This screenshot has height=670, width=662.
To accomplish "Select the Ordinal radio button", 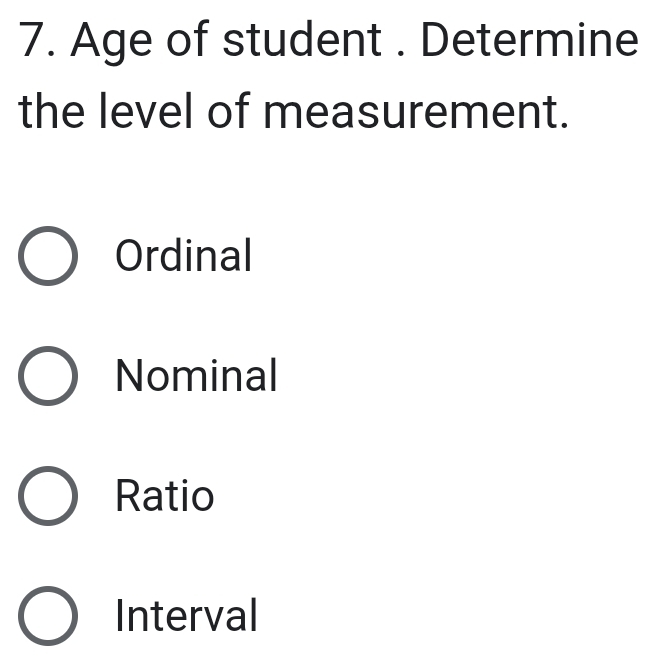I will [47, 257].
